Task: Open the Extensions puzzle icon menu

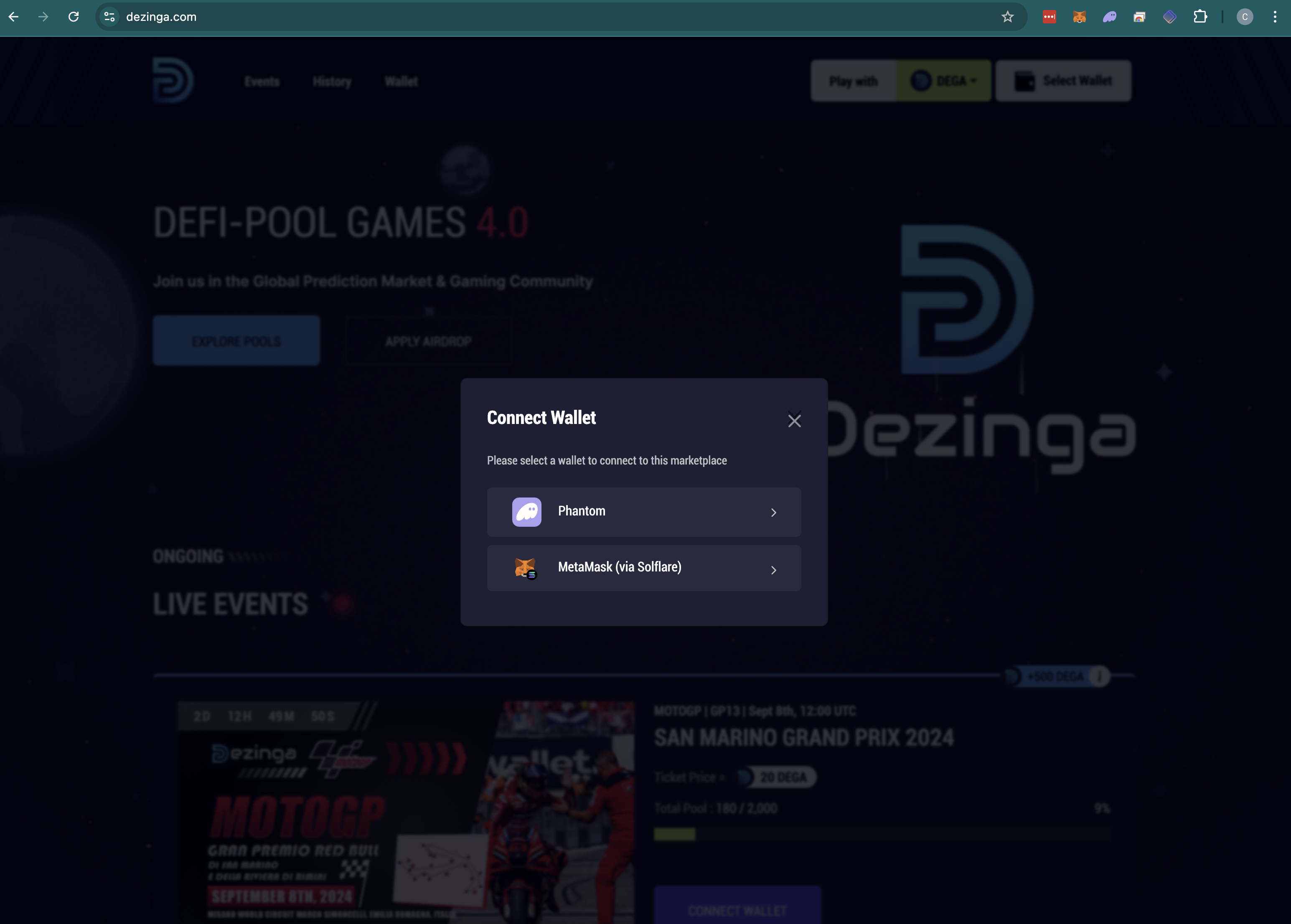Action: tap(1200, 17)
